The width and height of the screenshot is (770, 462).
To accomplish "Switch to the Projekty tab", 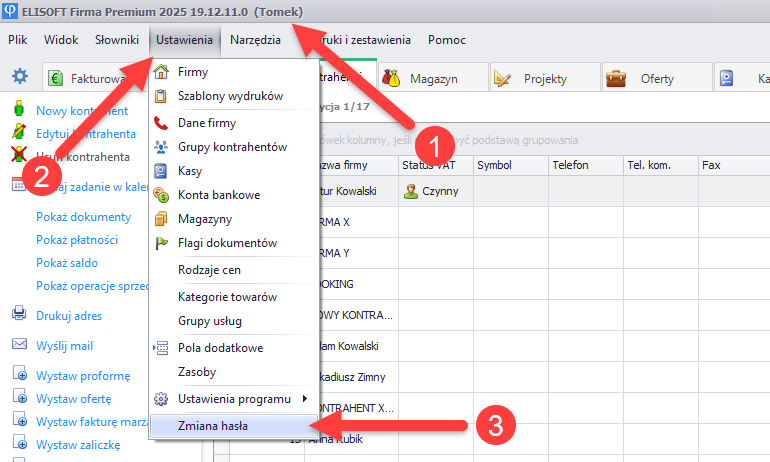I will click(x=545, y=79).
